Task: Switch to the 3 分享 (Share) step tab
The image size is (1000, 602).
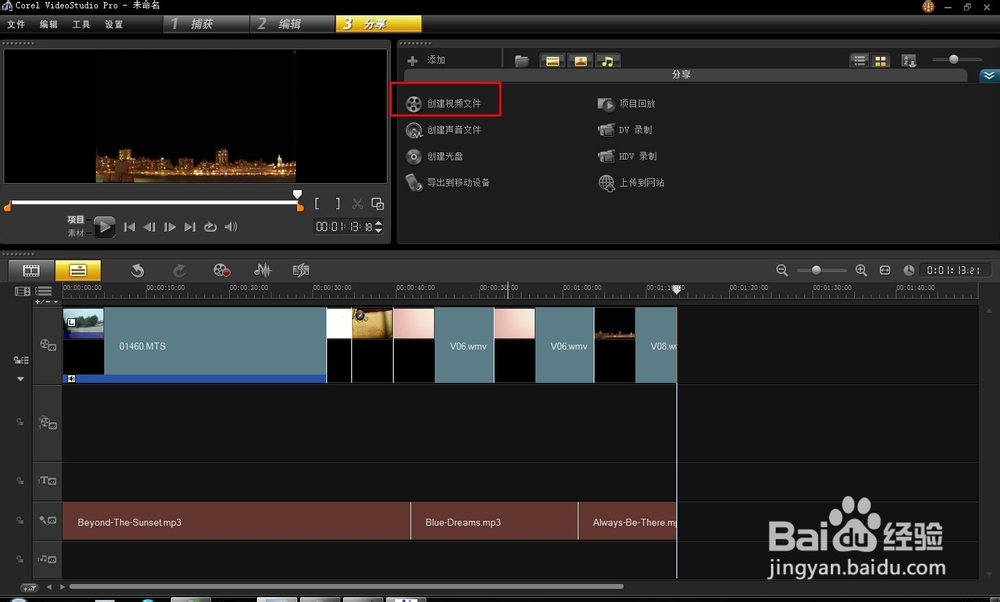Action: coord(378,24)
